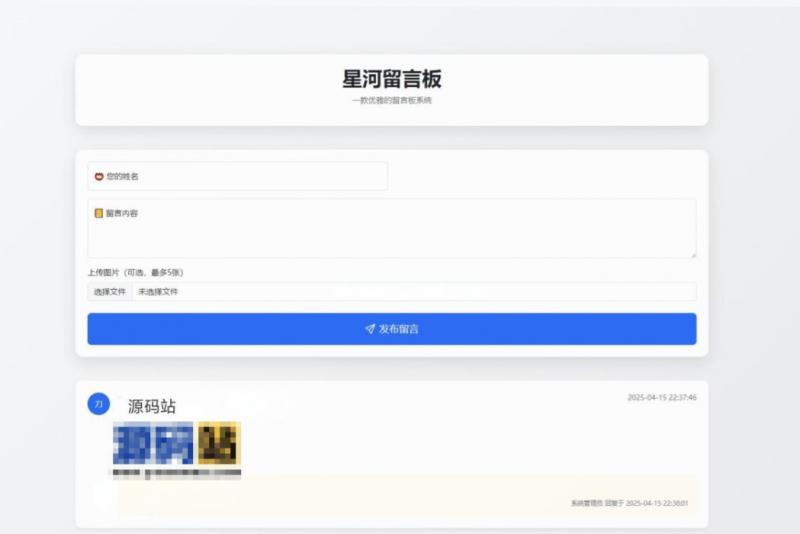Click the paper plane send icon
Screen dimensions: 800x534
coord(370,329)
